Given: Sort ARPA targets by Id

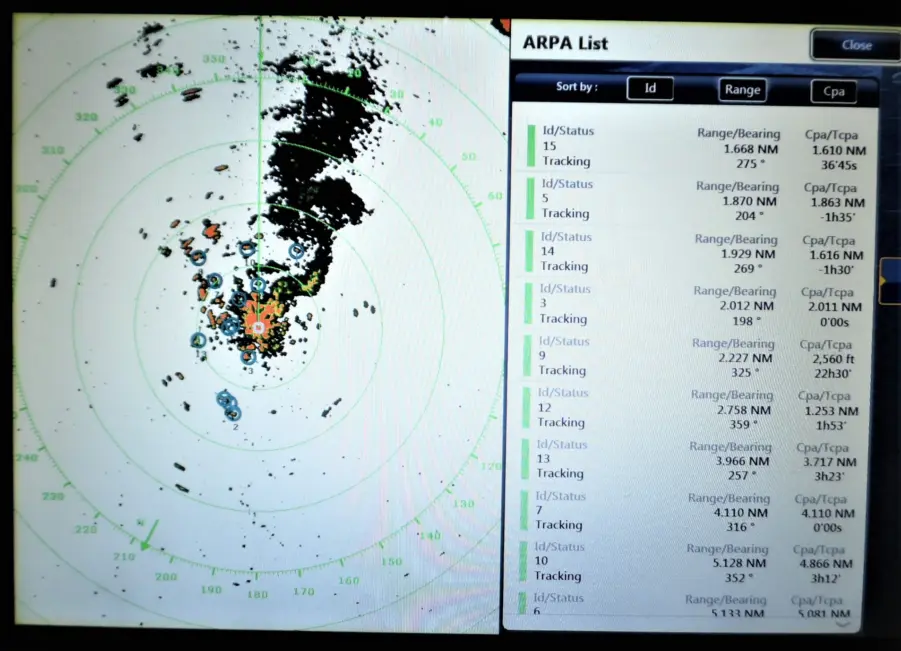Looking at the screenshot, I should click(x=650, y=88).
